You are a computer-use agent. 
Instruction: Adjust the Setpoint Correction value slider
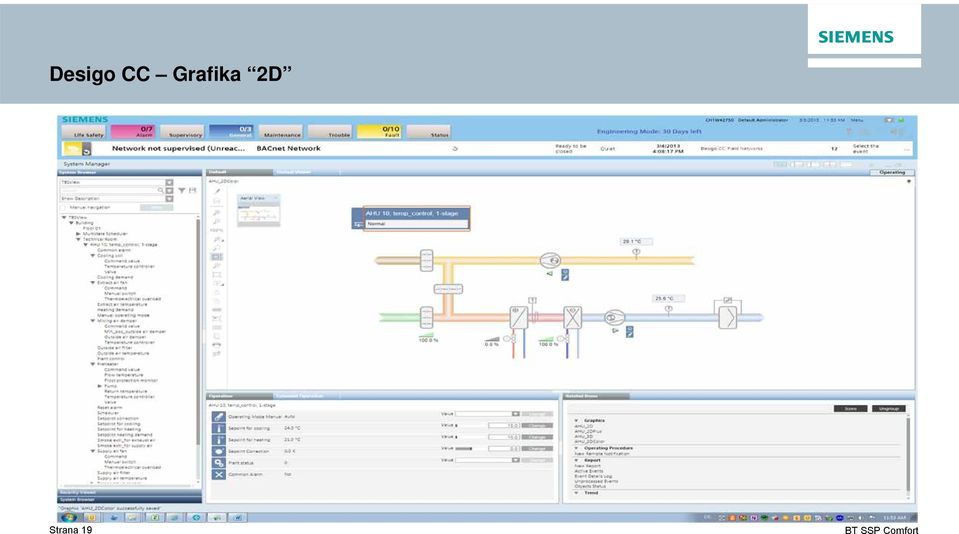tap(471, 449)
